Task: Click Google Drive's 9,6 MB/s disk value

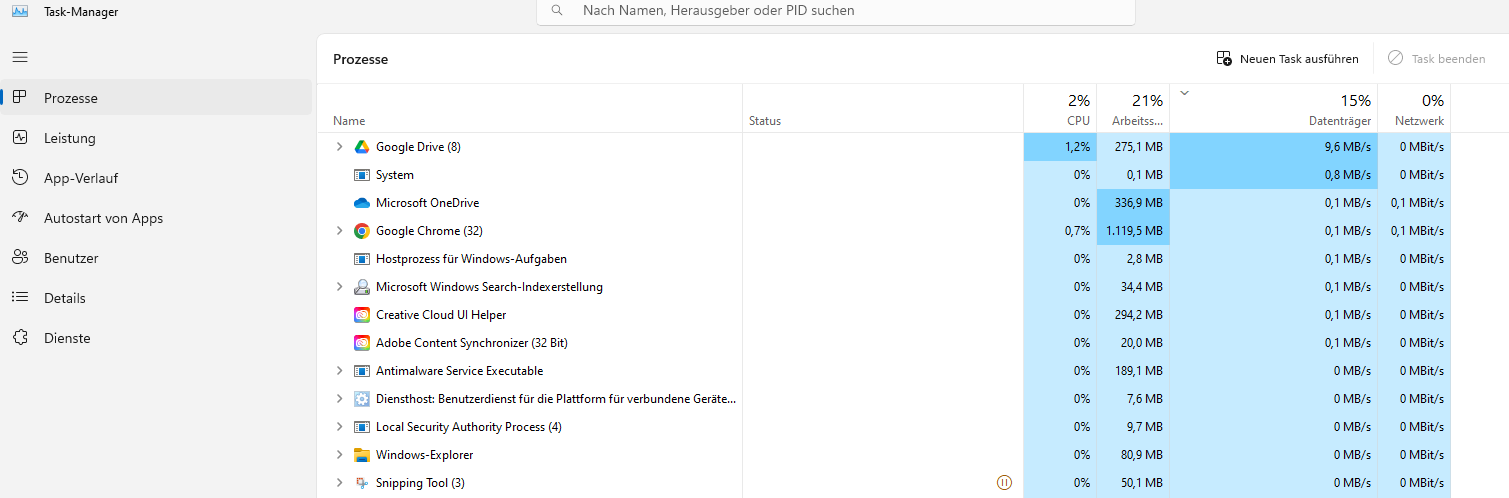Action: coord(1348,147)
